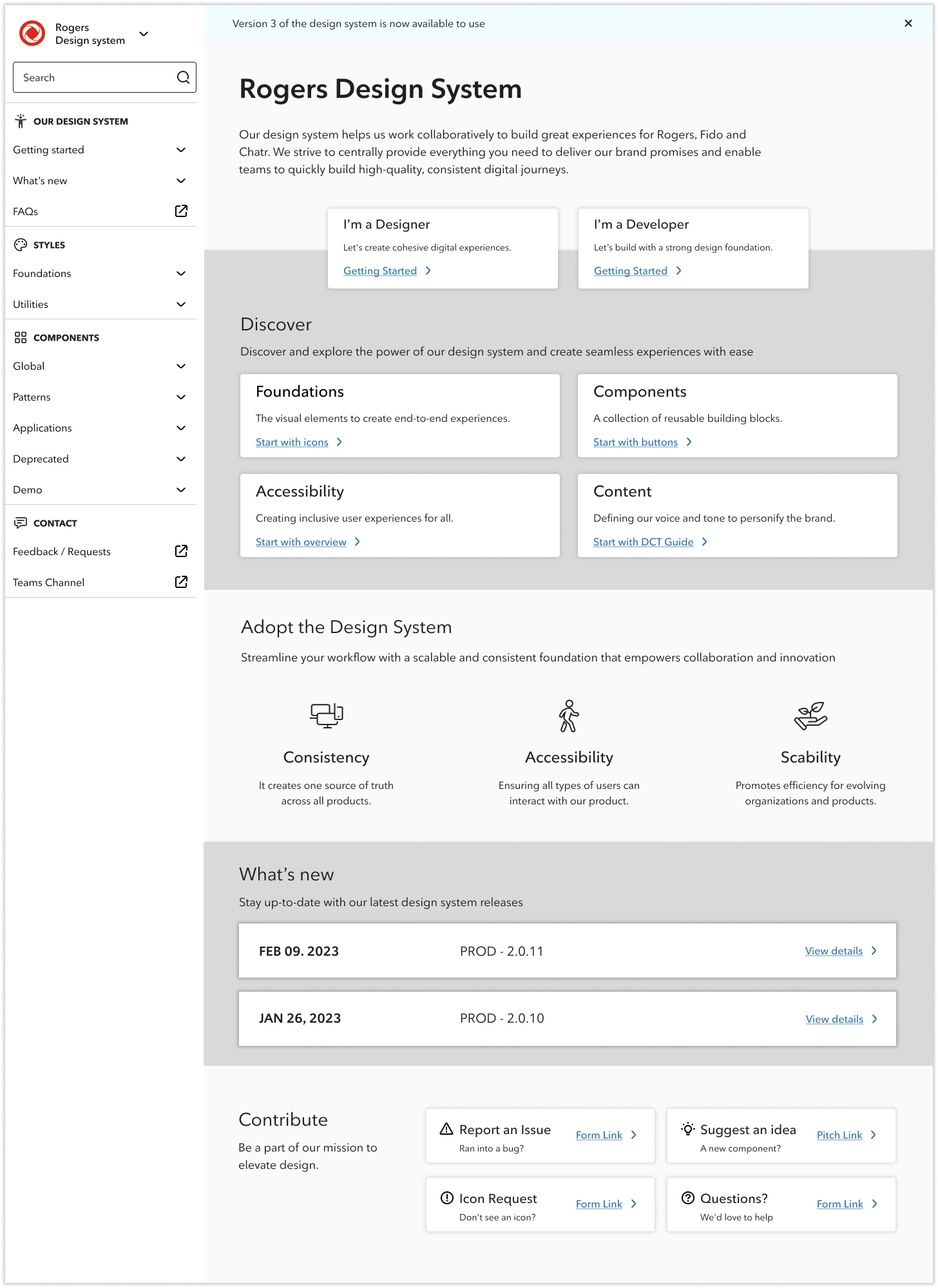
Task: Expand Foundations in the sidebar
Action: [100, 273]
